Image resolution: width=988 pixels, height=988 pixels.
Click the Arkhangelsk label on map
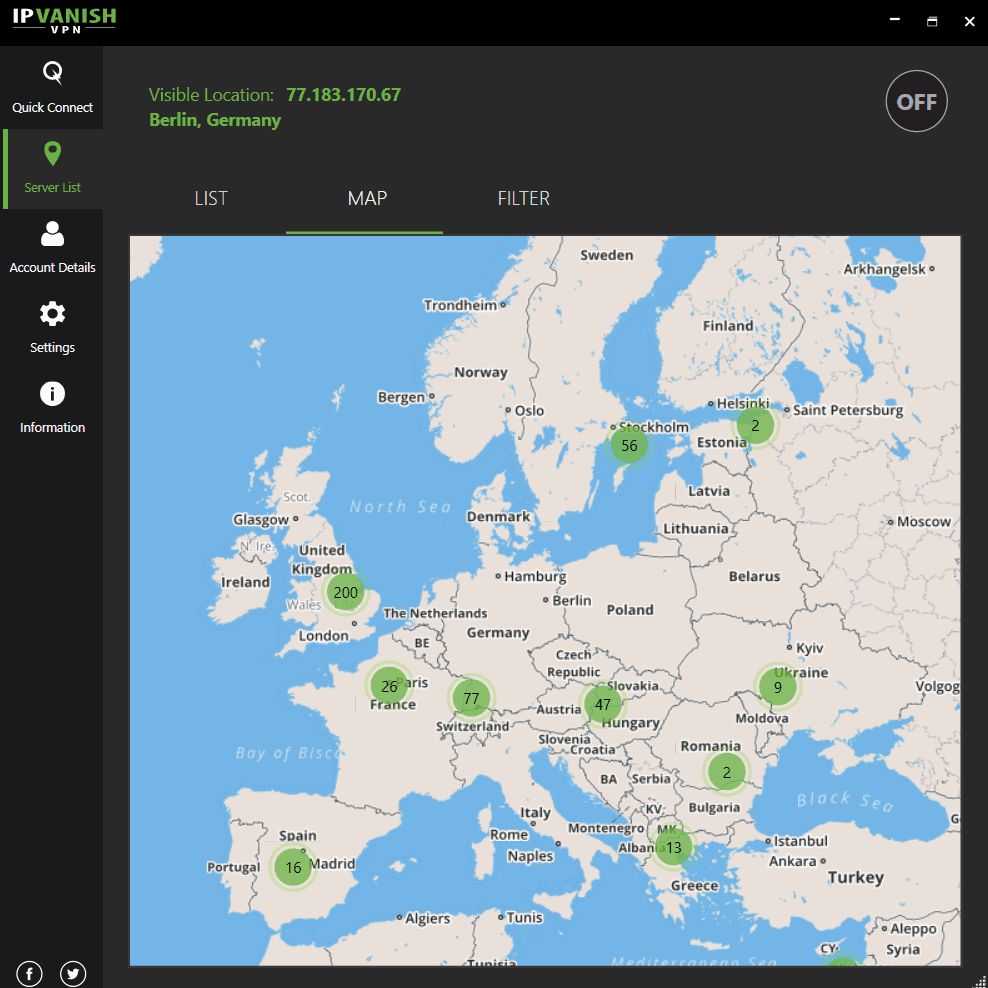(x=884, y=269)
